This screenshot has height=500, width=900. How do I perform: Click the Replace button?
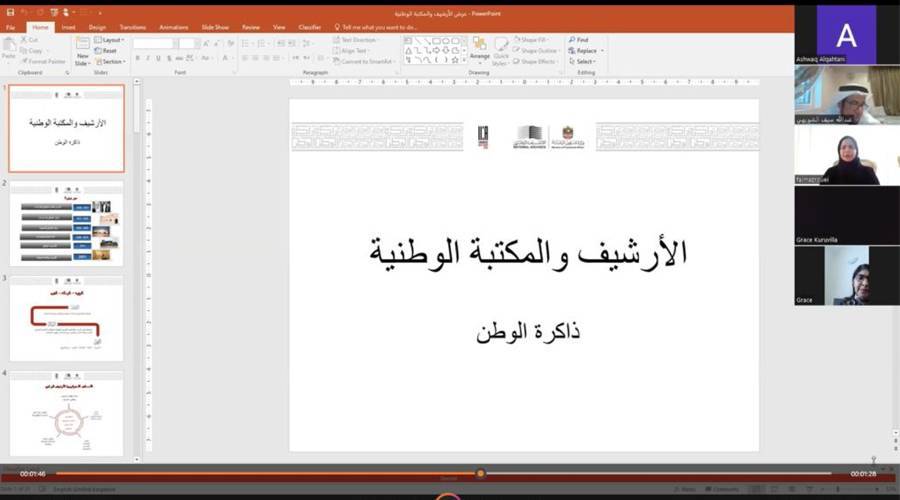[585, 51]
